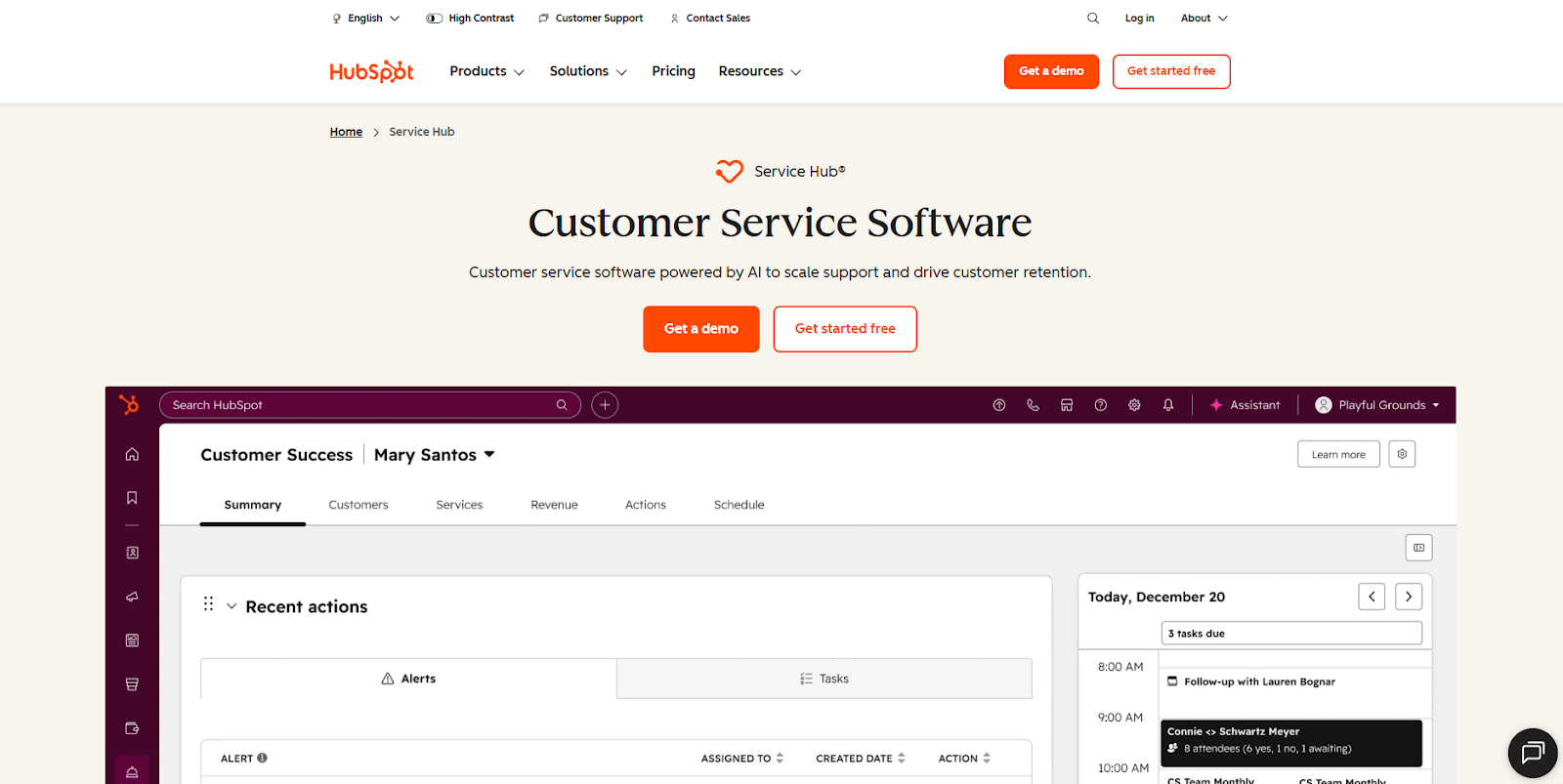Click the Assistant button
1563x784 pixels.
[1245, 405]
